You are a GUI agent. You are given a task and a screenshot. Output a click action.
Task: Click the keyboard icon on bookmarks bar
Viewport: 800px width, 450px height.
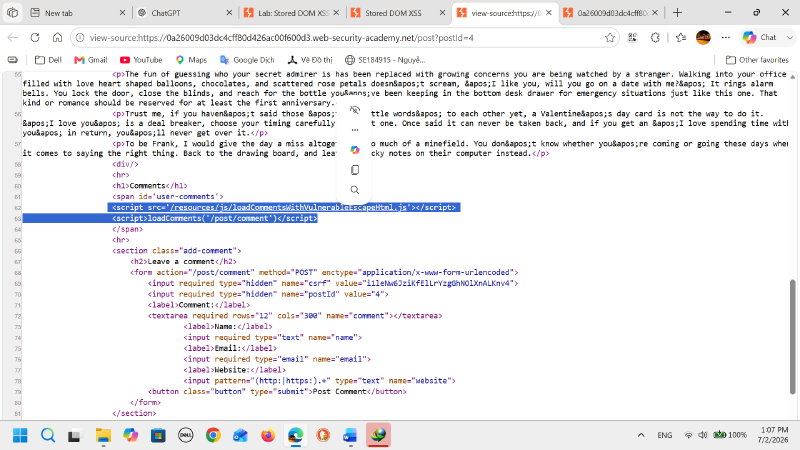point(13,60)
